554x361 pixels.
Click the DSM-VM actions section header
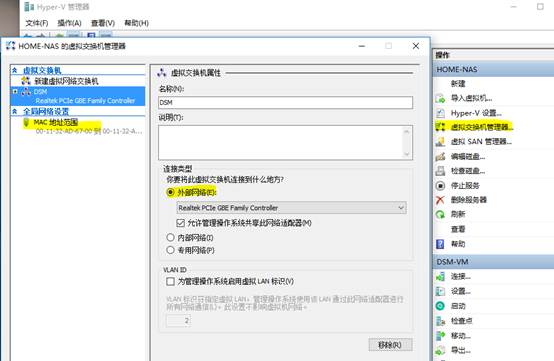(493, 262)
